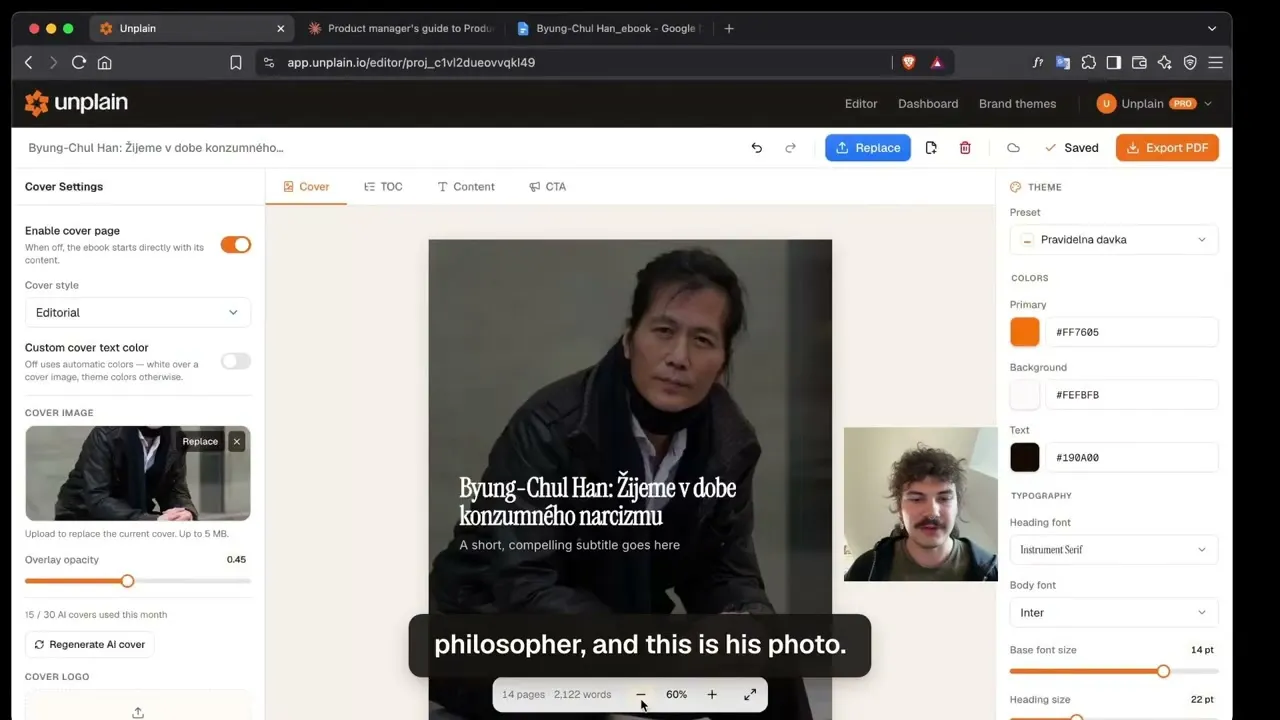The height and width of the screenshot is (720, 1280).
Task: Click the blue Replace button
Action: [x=868, y=148]
